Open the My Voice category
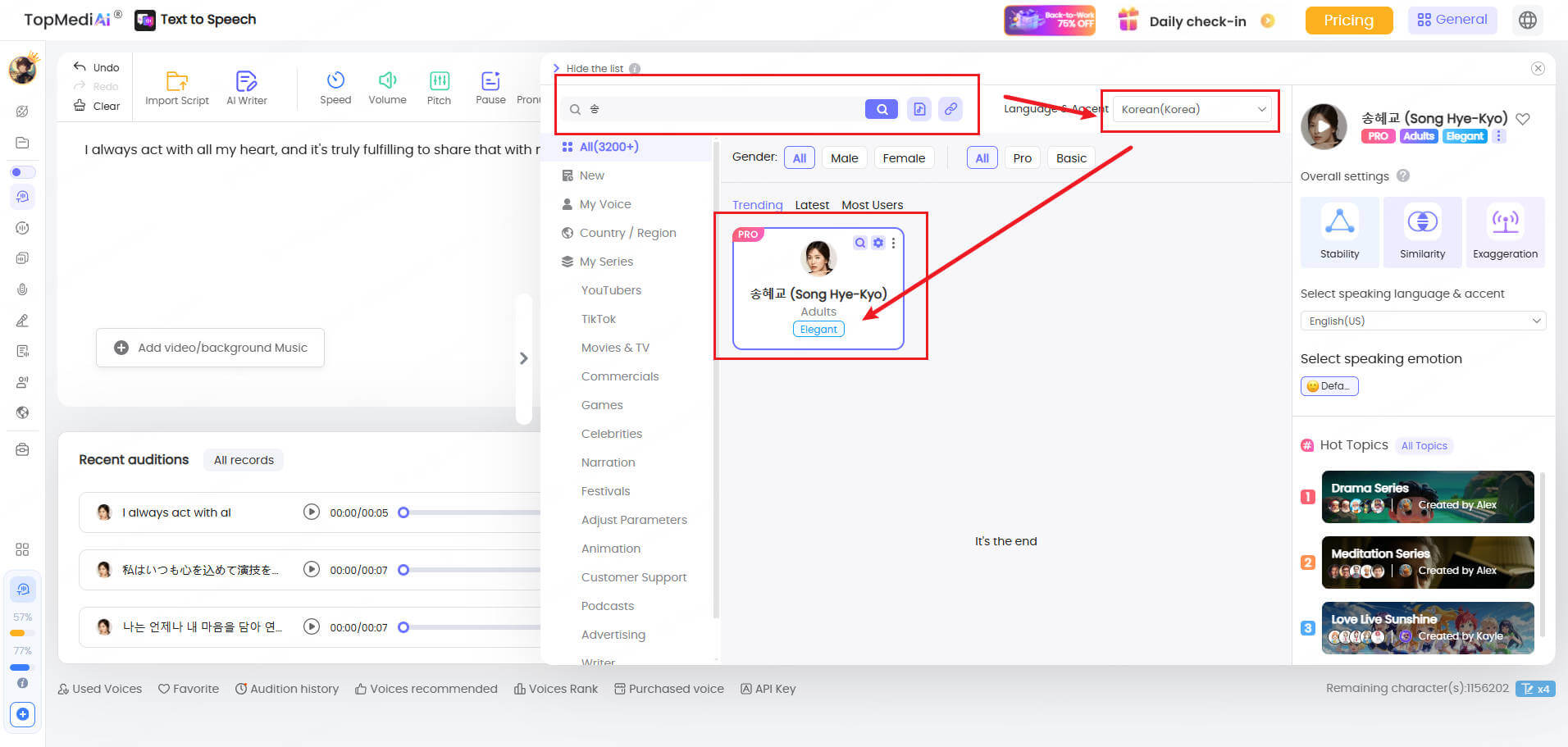This screenshot has height=747, width=1568. point(596,204)
